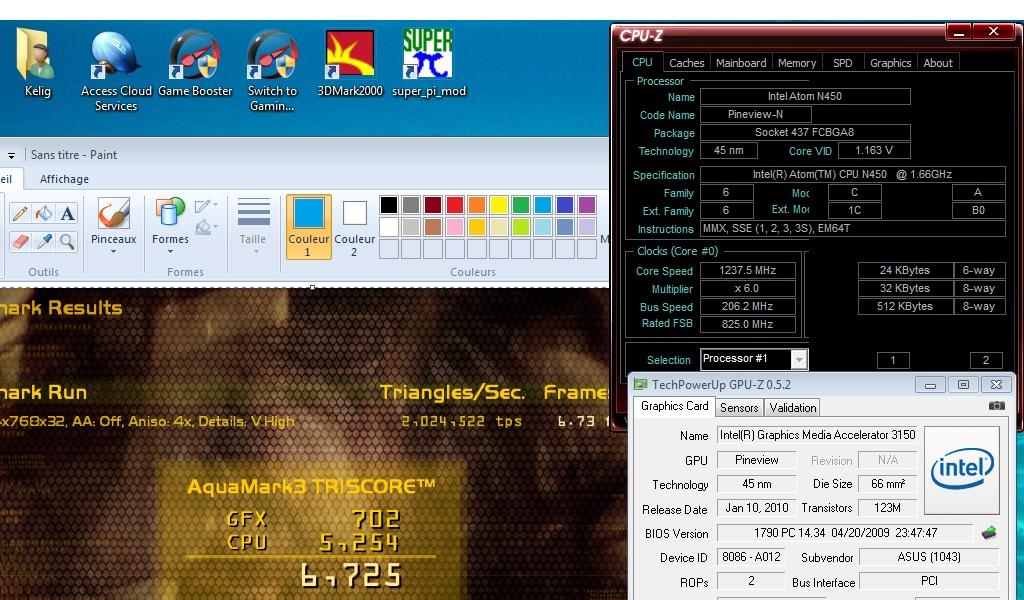Select the Text tool in Paint
The width and height of the screenshot is (1024, 600).
[x=67, y=213]
